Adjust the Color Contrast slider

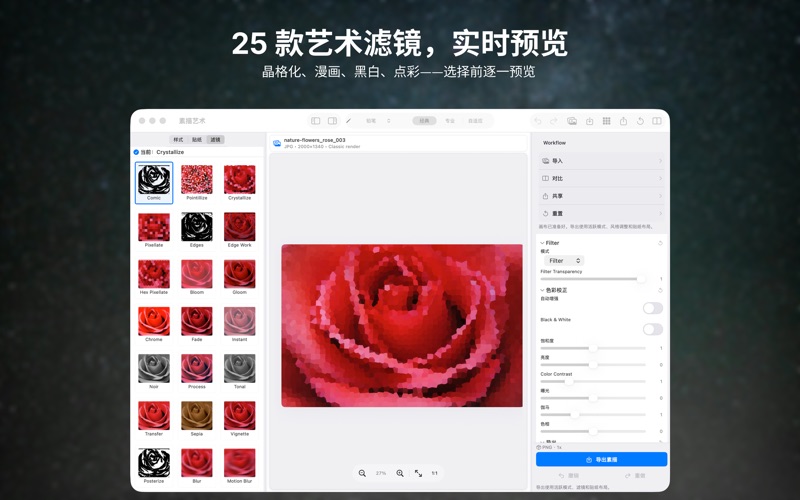coord(593,382)
